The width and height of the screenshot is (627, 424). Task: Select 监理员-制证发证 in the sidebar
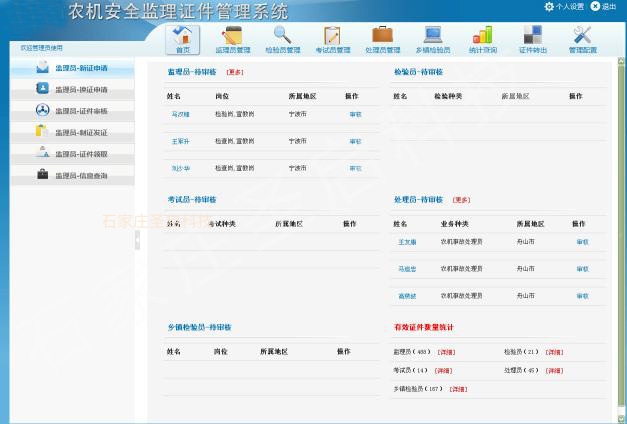click(72, 132)
